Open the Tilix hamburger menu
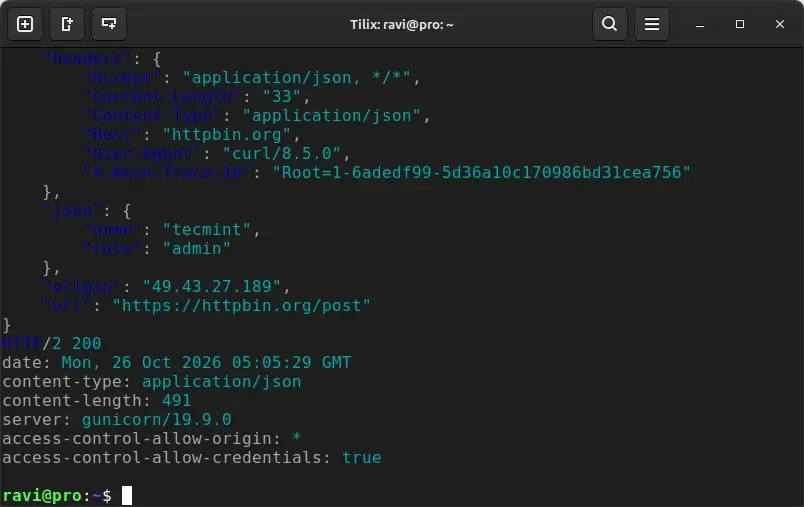 click(x=652, y=24)
